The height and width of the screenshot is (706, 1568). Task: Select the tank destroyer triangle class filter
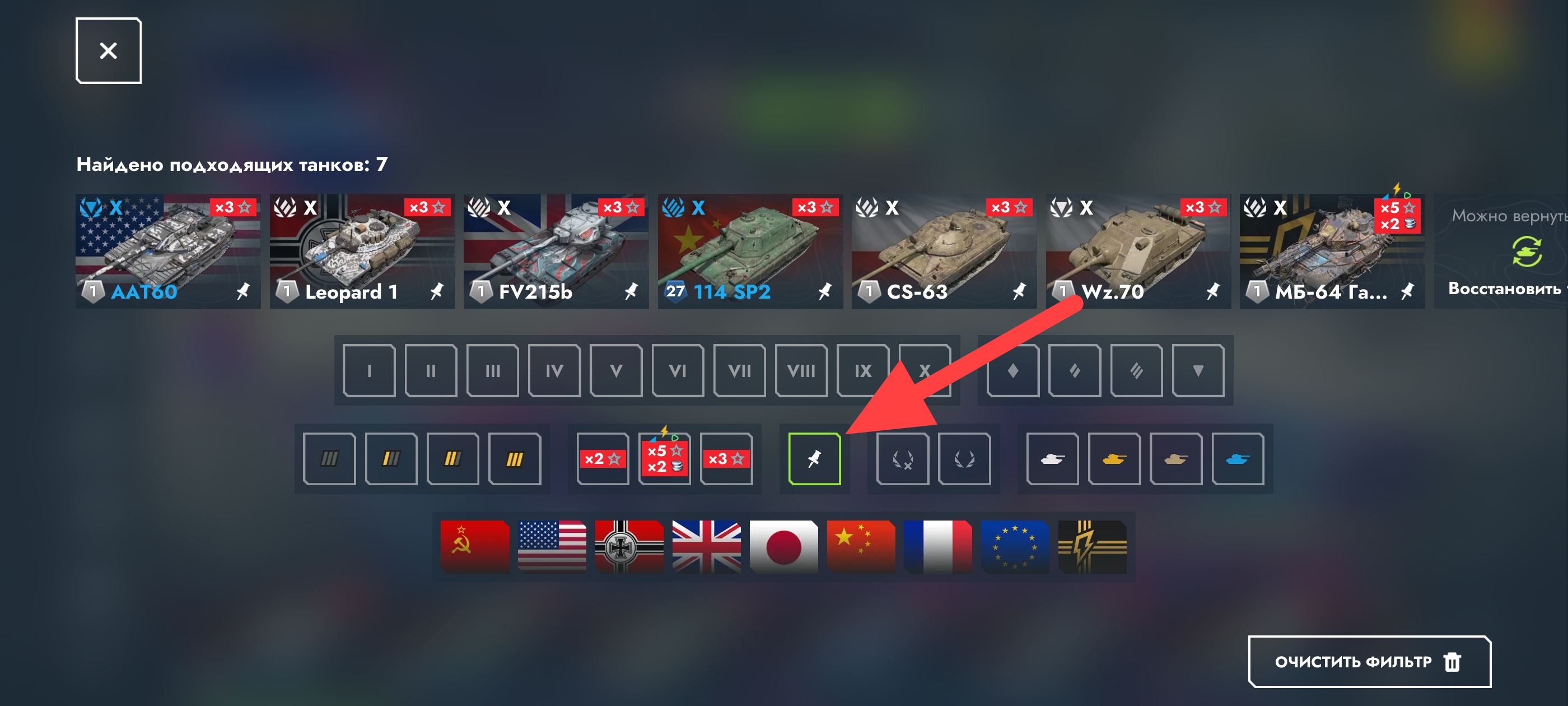[x=1198, y=370]
